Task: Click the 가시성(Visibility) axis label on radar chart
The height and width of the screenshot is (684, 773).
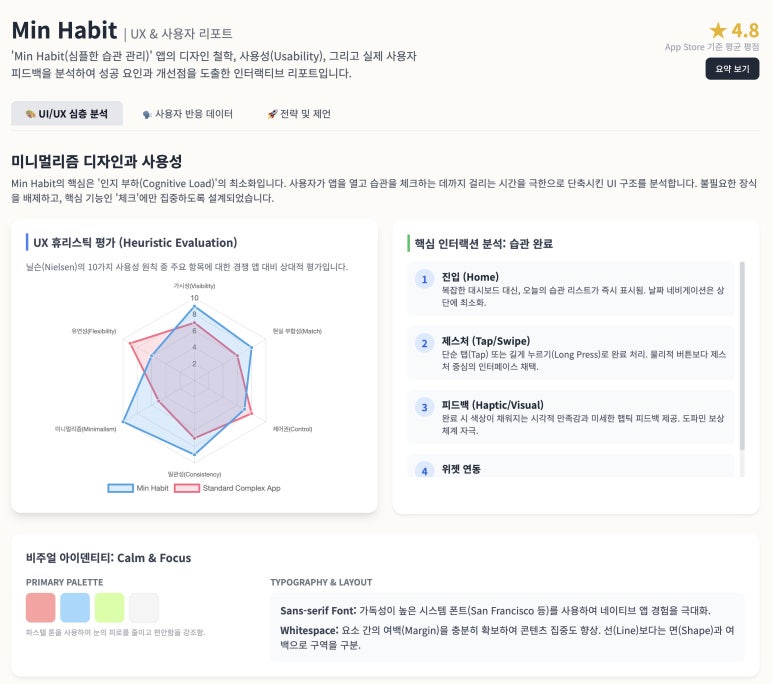Action: coord(195,285)
